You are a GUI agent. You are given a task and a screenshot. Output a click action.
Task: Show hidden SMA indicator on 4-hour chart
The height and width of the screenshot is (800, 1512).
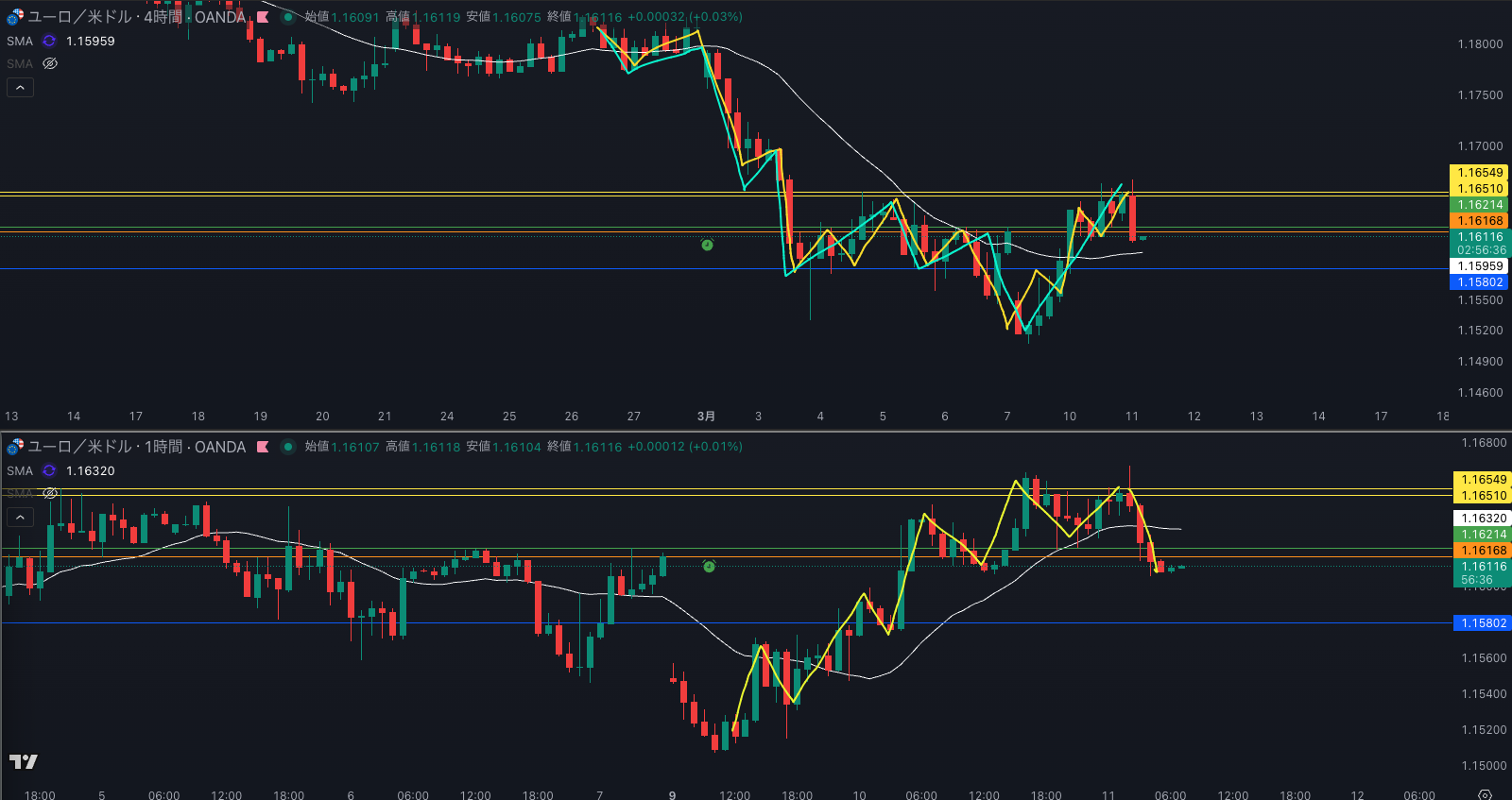tap(50, 63)
